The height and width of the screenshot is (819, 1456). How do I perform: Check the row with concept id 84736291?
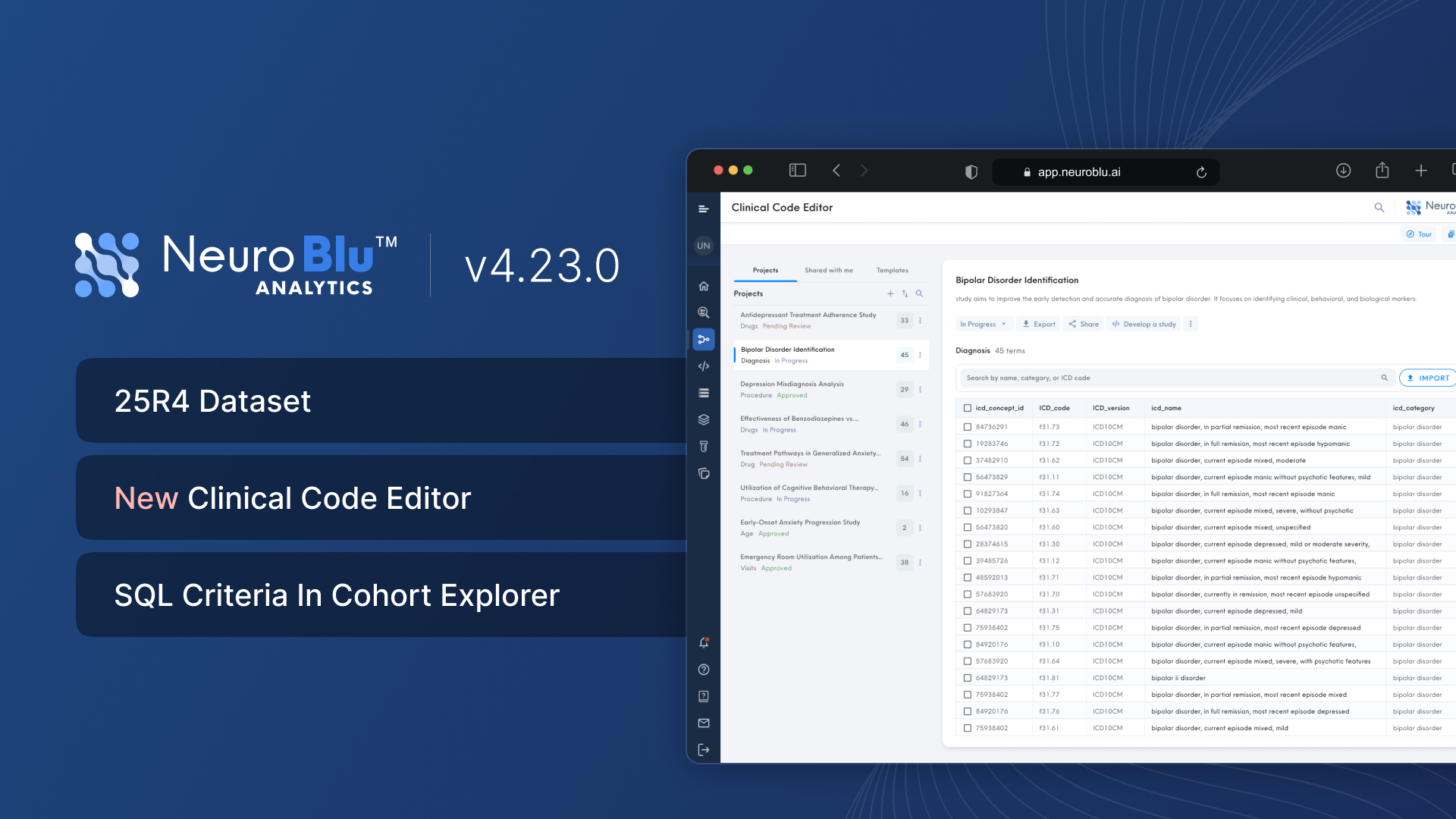(967, 427)
